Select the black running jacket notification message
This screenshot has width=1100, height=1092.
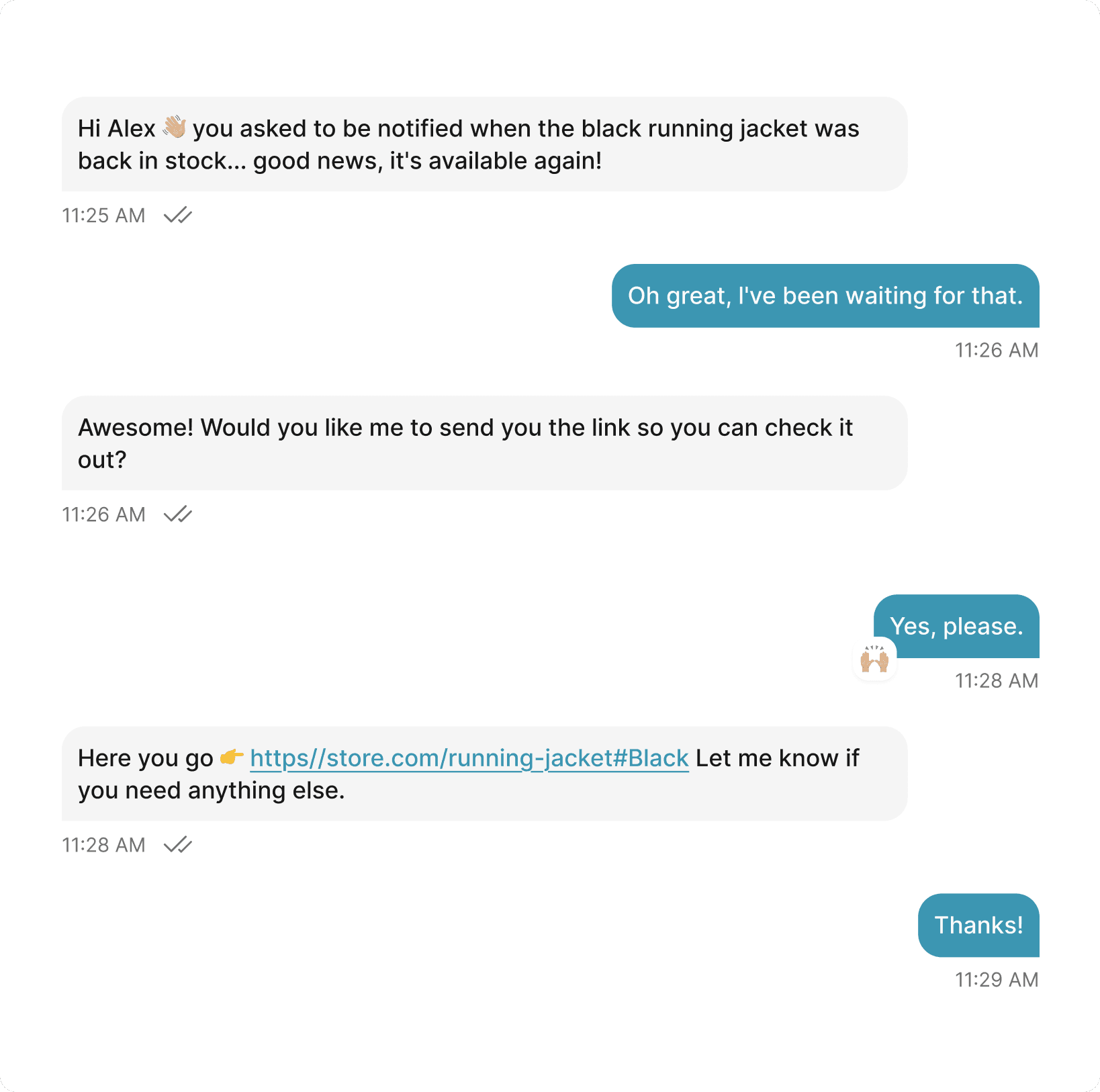484,144
